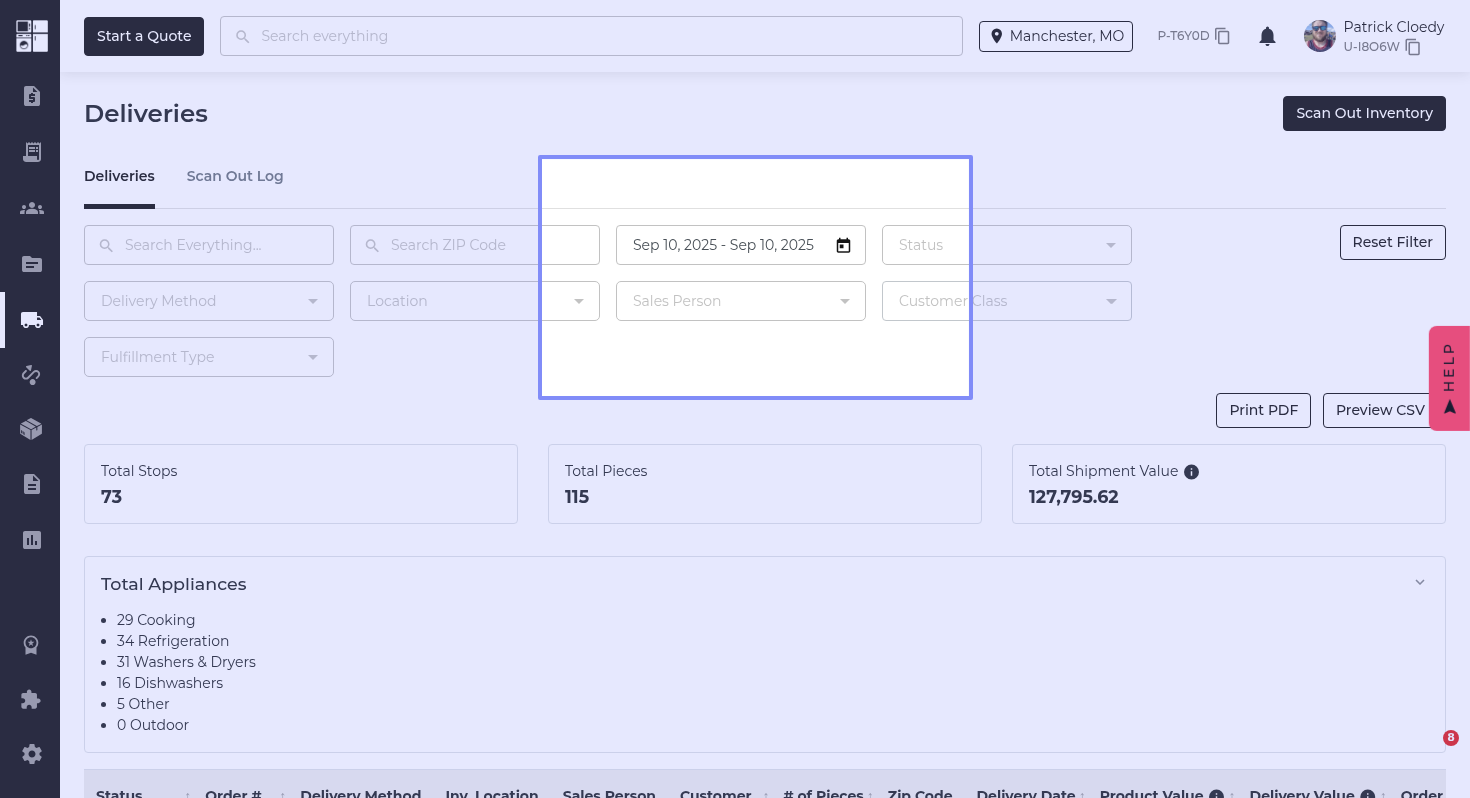This screenshot has height=798, width=1470.
Task: Copy the P-T6Y0D code
Action: [1222, 36]
